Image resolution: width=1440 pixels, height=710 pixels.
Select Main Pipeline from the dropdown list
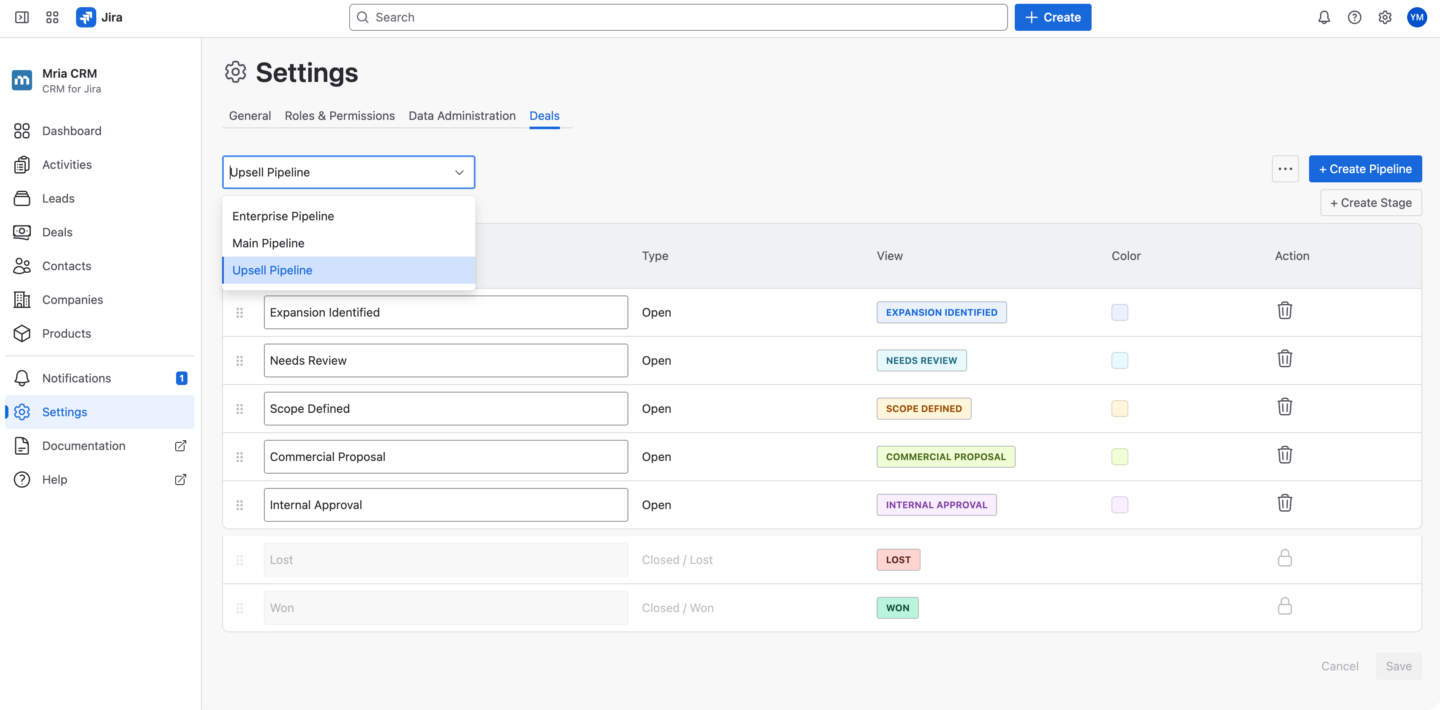pyautogui.click(x=267, y=243)
